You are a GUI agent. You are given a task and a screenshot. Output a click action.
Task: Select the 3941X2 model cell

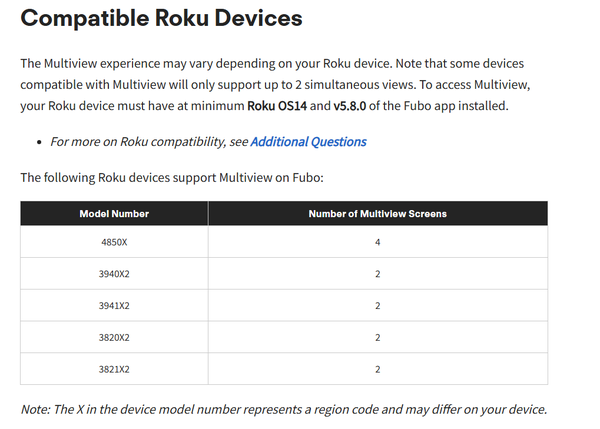coord(114,306)
